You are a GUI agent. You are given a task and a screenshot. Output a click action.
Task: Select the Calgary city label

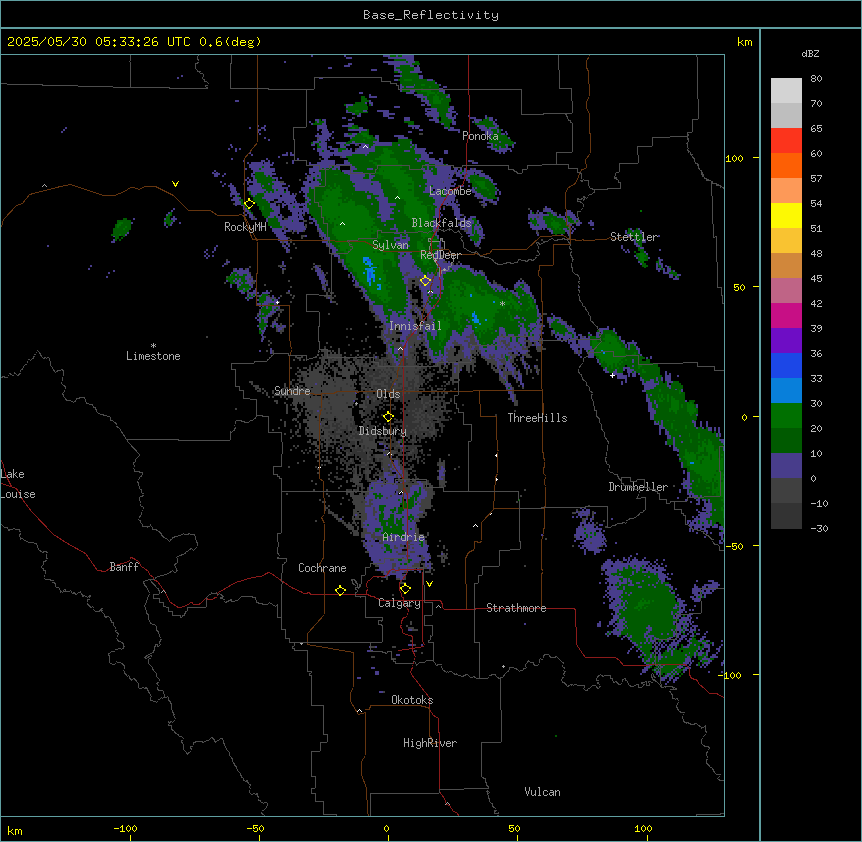399,603
